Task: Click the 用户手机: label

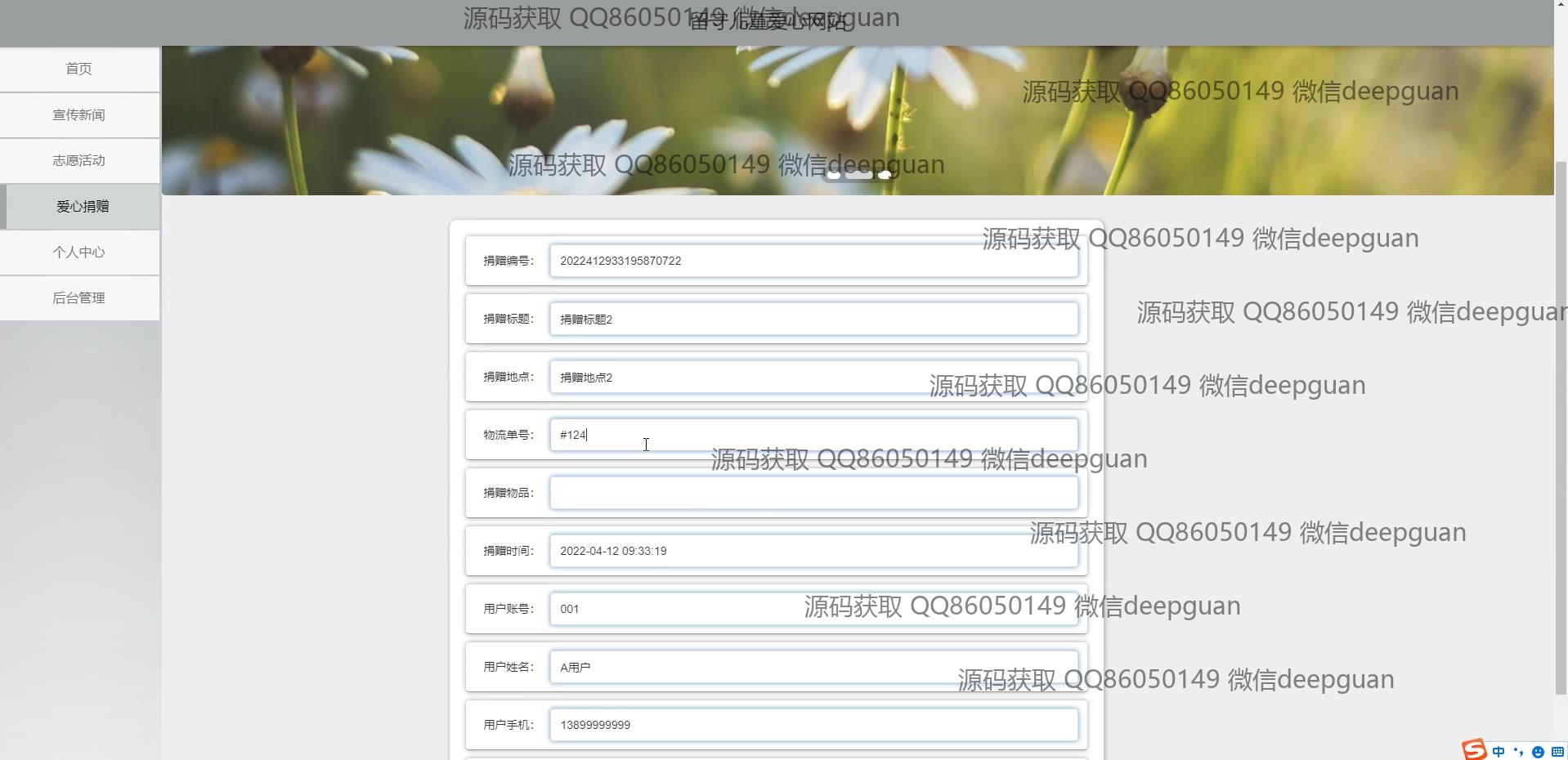Action: [508, 725]
